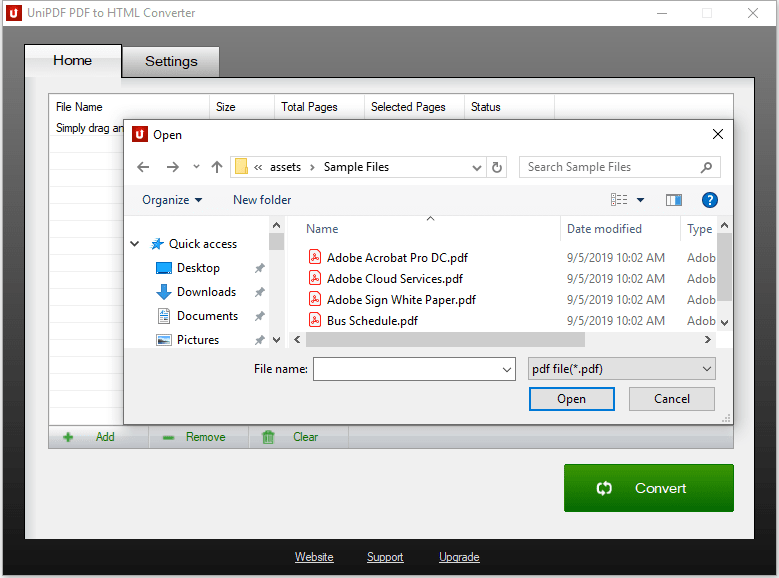This screenshot has height=578, width=779.
Task: Click Remove button in UniPDF window
Action: click(199, 437)
